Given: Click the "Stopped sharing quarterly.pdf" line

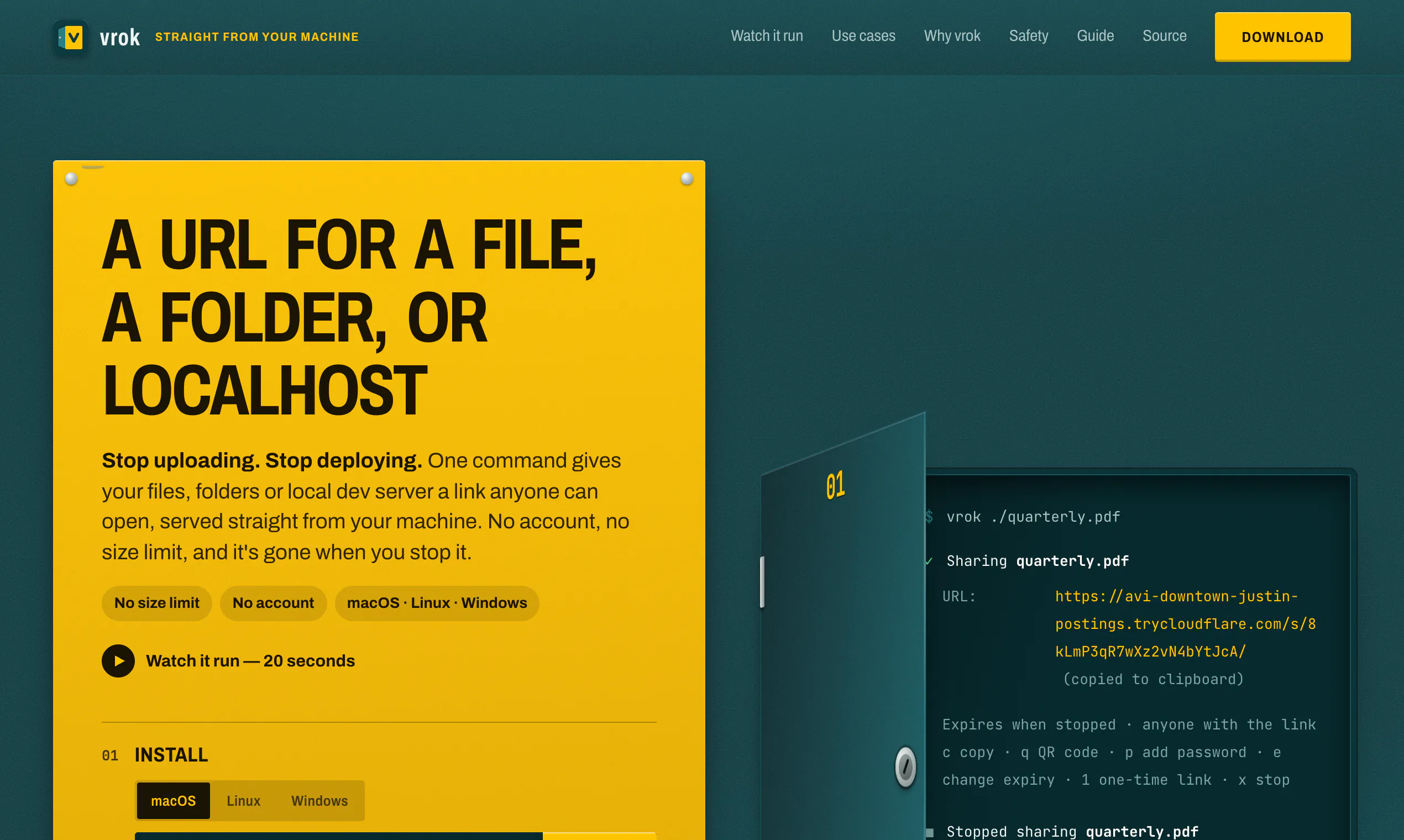Looking at the screenshot, I should [x=1072, y=831].
